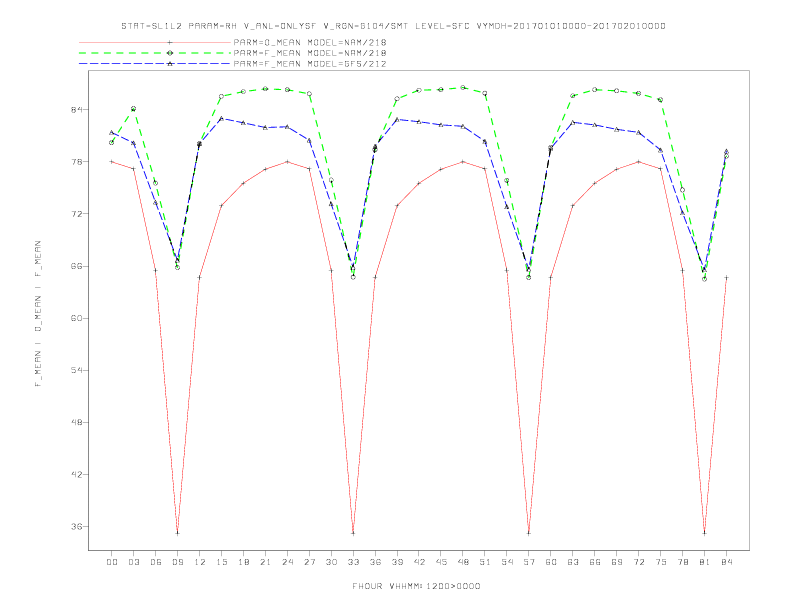Click x-axis tick label 51
Image resolution: width=792 pixels, height=612 pixels.
(485, 562)
